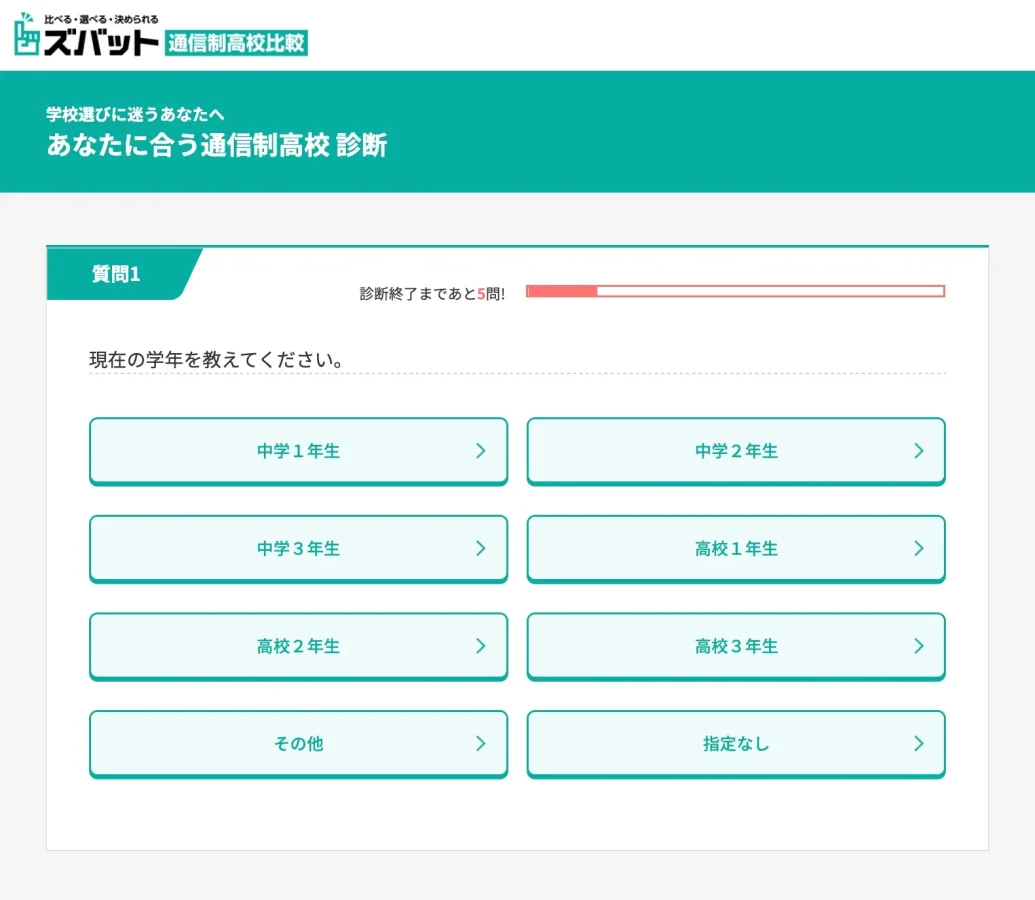This screenshot has height=900, width=1035.
Task: Click the chevron arrow on 指定なし
Action: [x=919, y=743]
